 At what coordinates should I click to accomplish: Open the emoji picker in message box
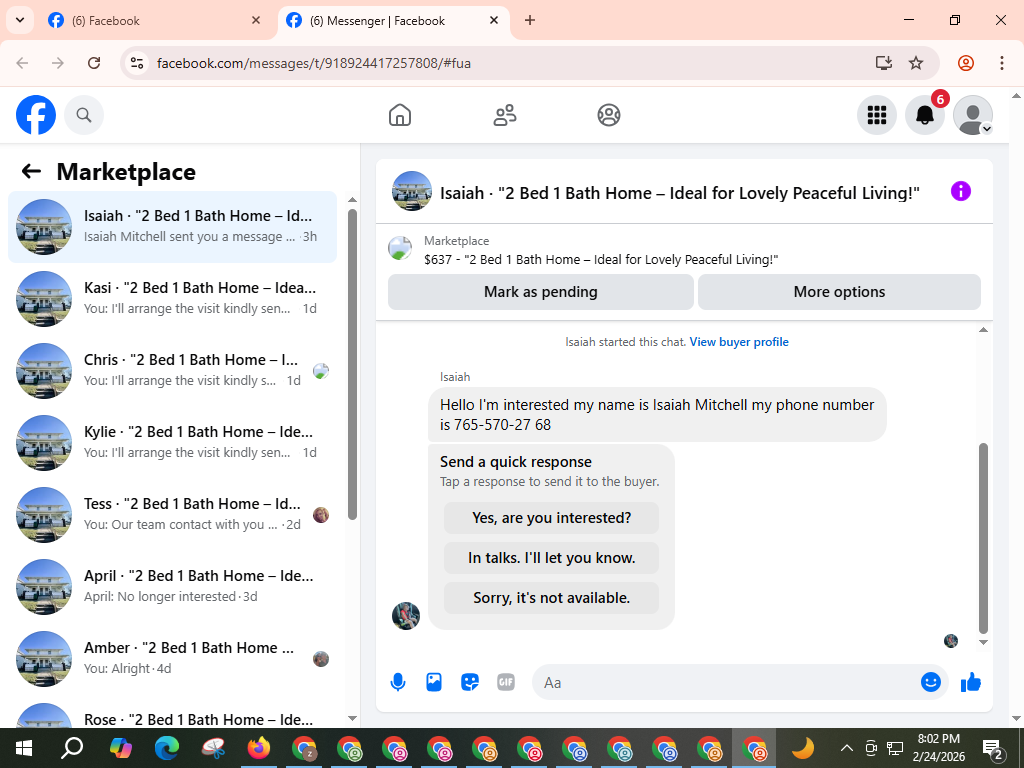pyautogui.click(x=931, y=682)
